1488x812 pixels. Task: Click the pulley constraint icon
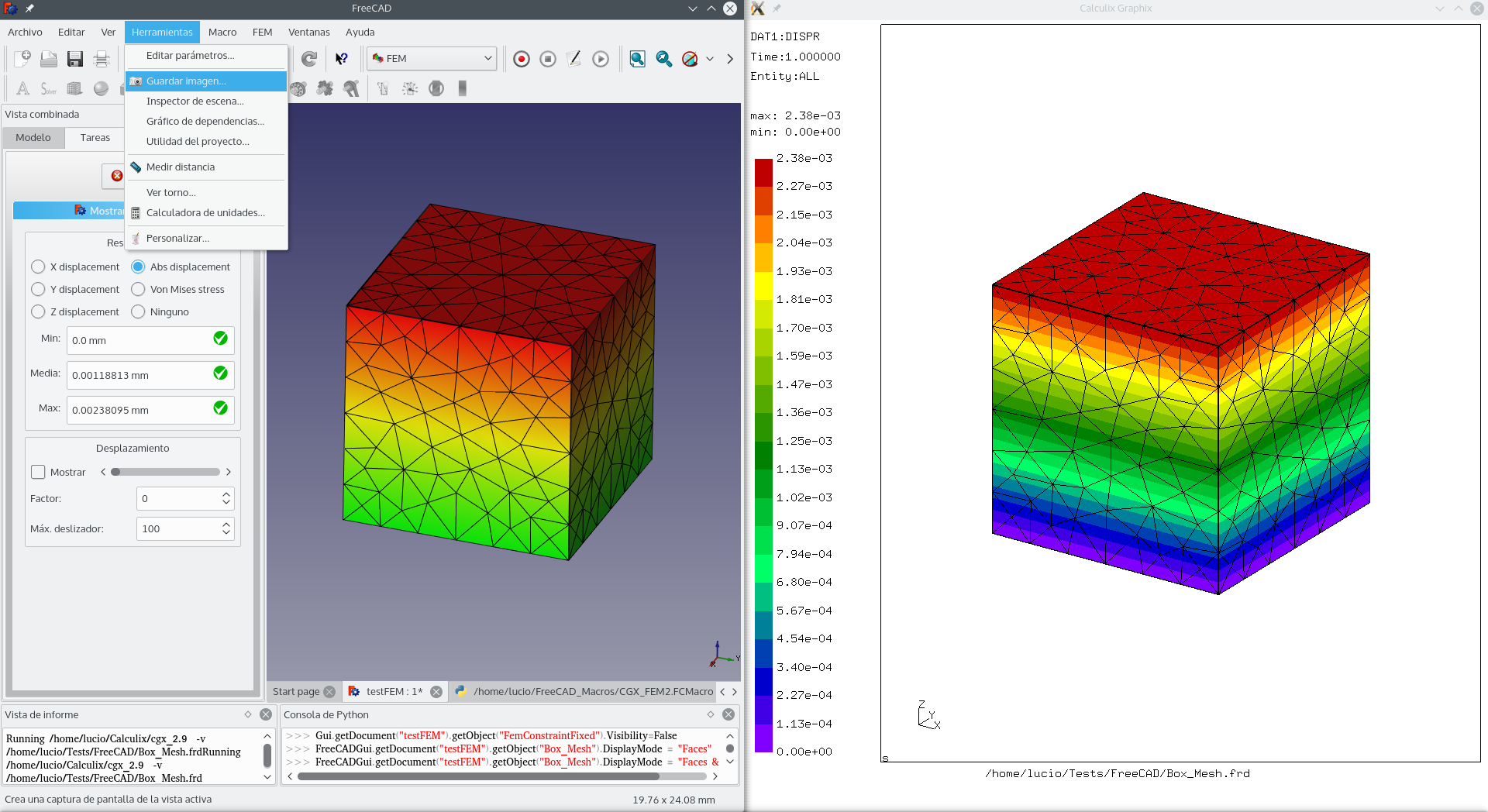coord(351,88)
